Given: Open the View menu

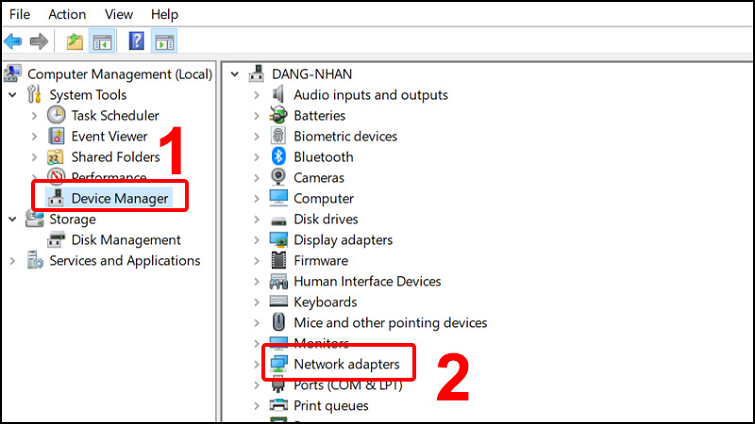Looking at the screenshot, I should coord(118,14).
